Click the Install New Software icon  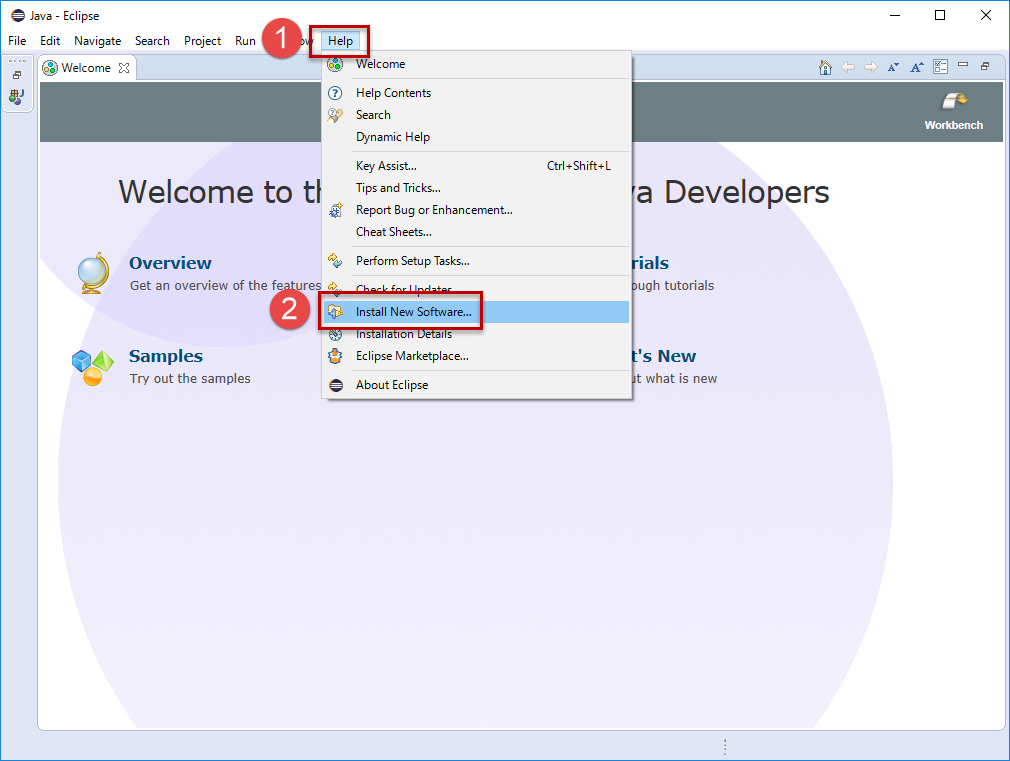[x=335, y=312]
